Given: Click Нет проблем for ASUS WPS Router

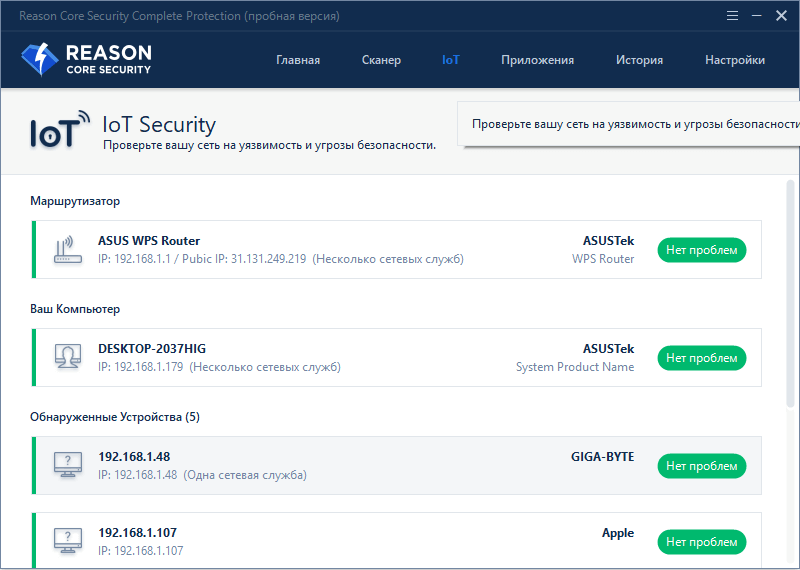Looking at the screenshot, I should click(x=702, y=250).
